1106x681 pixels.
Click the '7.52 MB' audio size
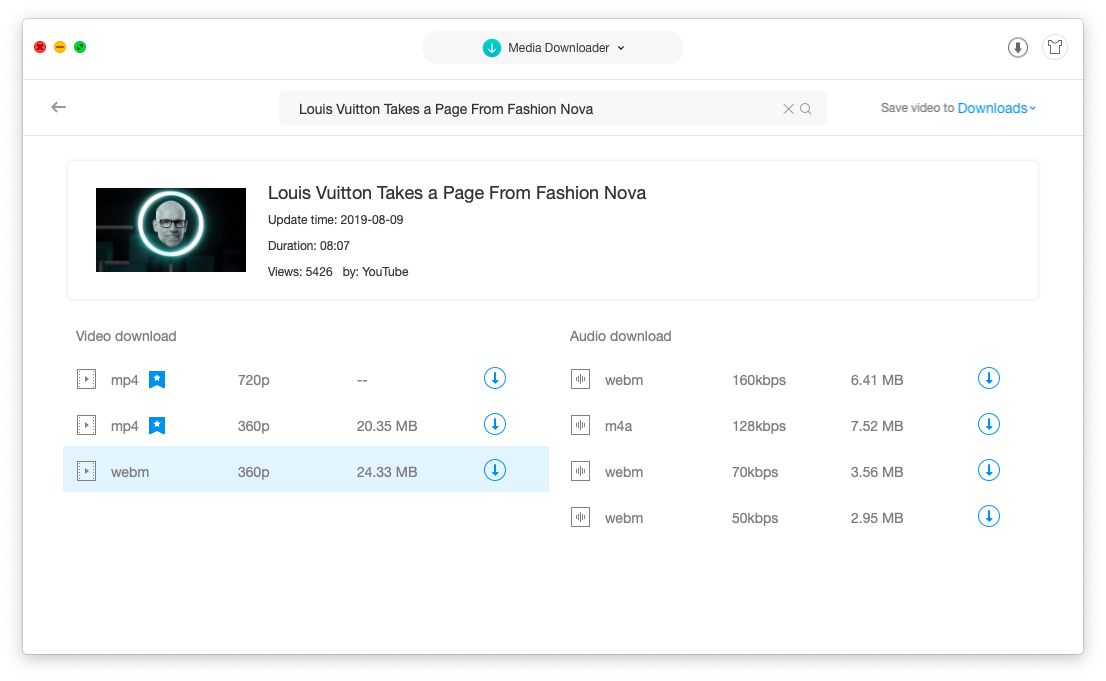[x=877, y=426]
